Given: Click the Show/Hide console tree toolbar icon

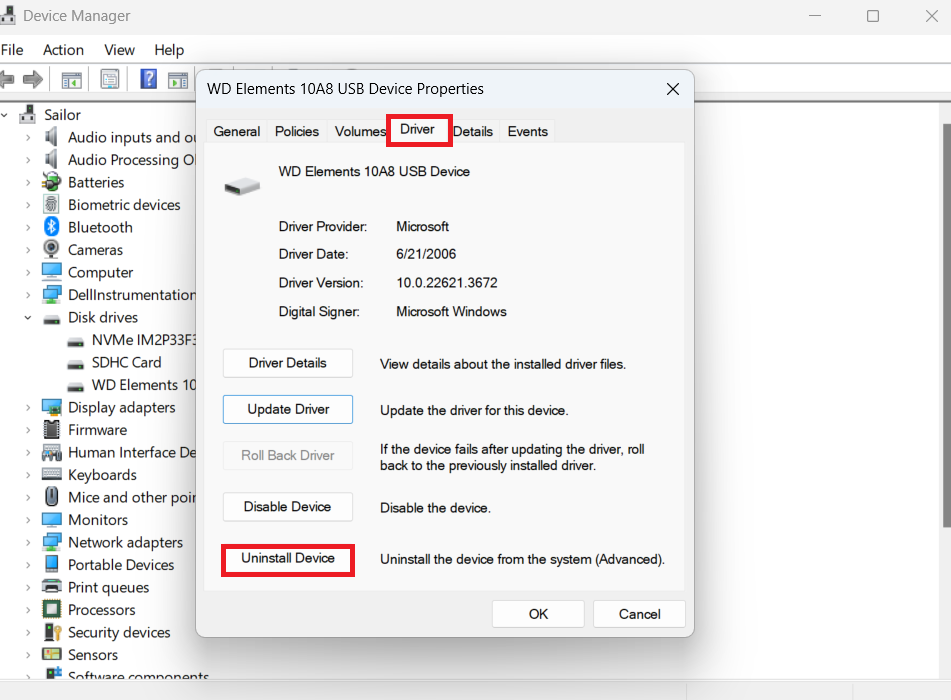Looking at the screenshot, I should (72, 79).
